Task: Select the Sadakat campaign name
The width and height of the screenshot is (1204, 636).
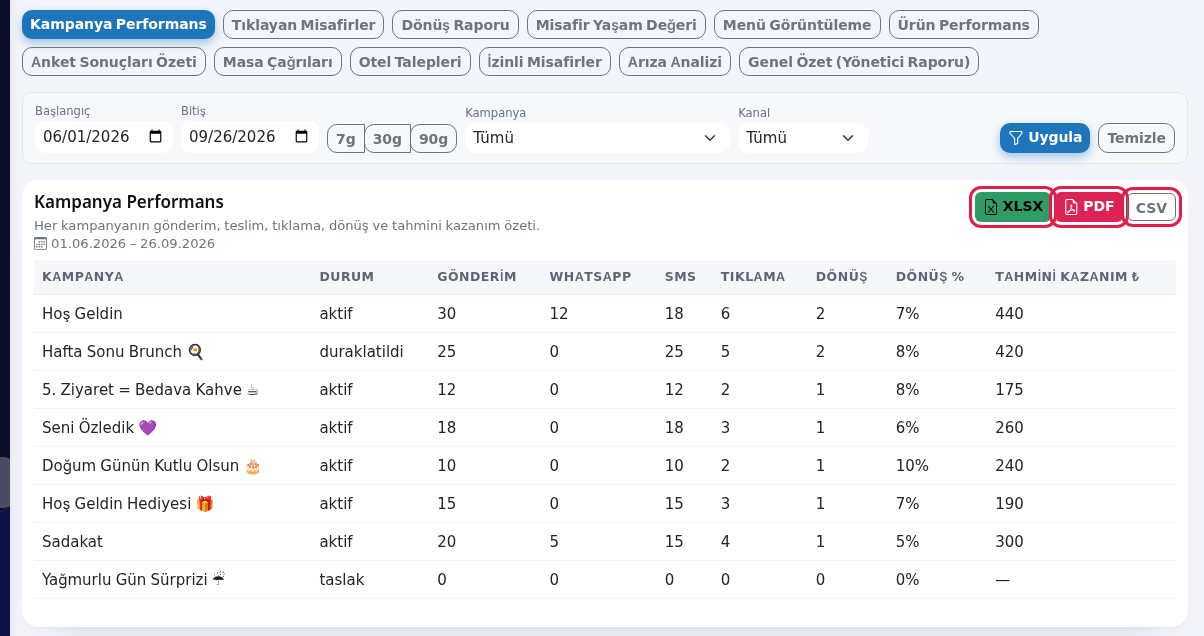Action: pyautogui.click(x=73, y=542)
